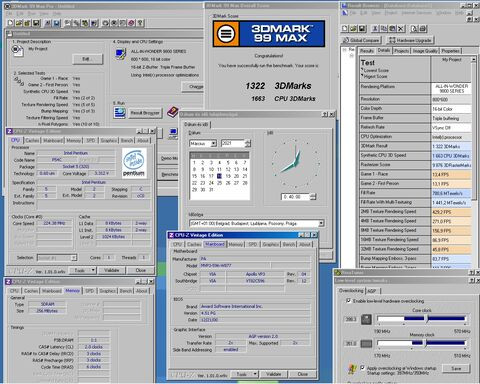The width and height of the screenshot is (480, 384).
Task: Click the Windows flag icon beside startup checkbox
Action: [x=352, y=369]
